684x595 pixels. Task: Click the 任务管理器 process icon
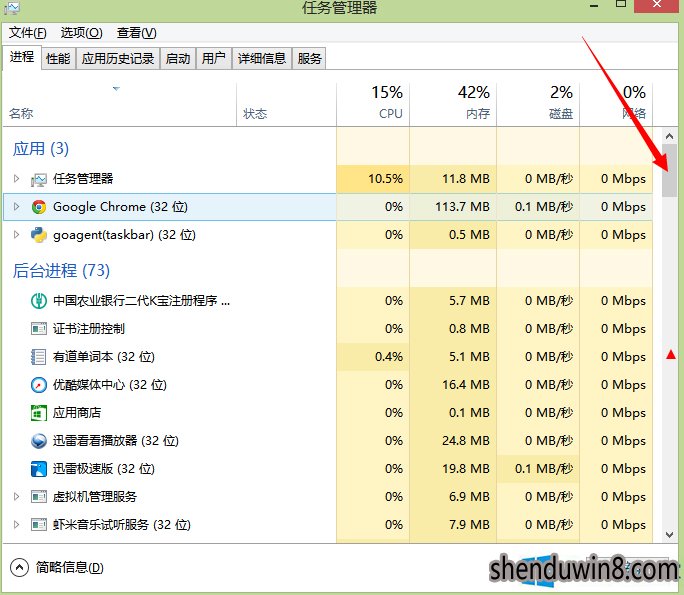(38, 179)
